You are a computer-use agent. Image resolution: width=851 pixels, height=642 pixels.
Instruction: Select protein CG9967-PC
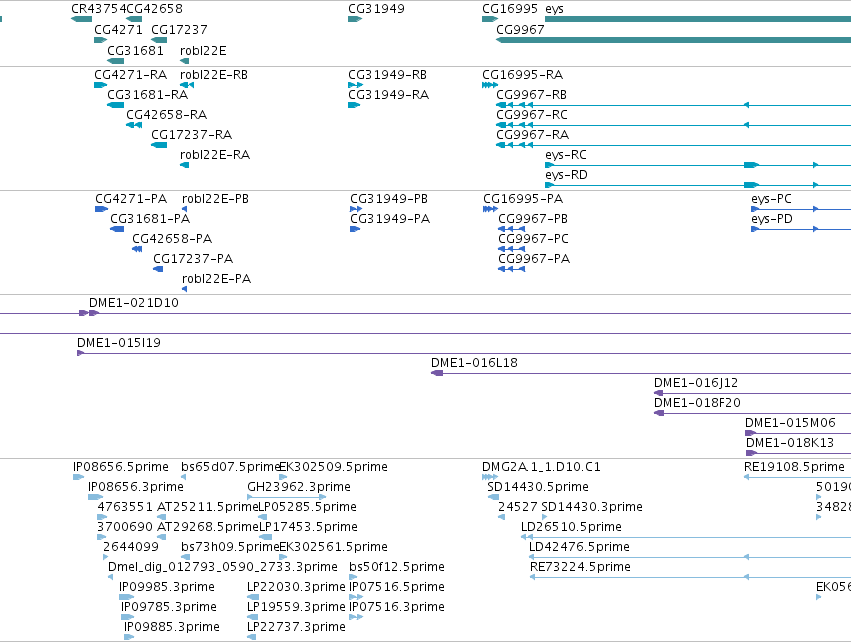point(534,239)
